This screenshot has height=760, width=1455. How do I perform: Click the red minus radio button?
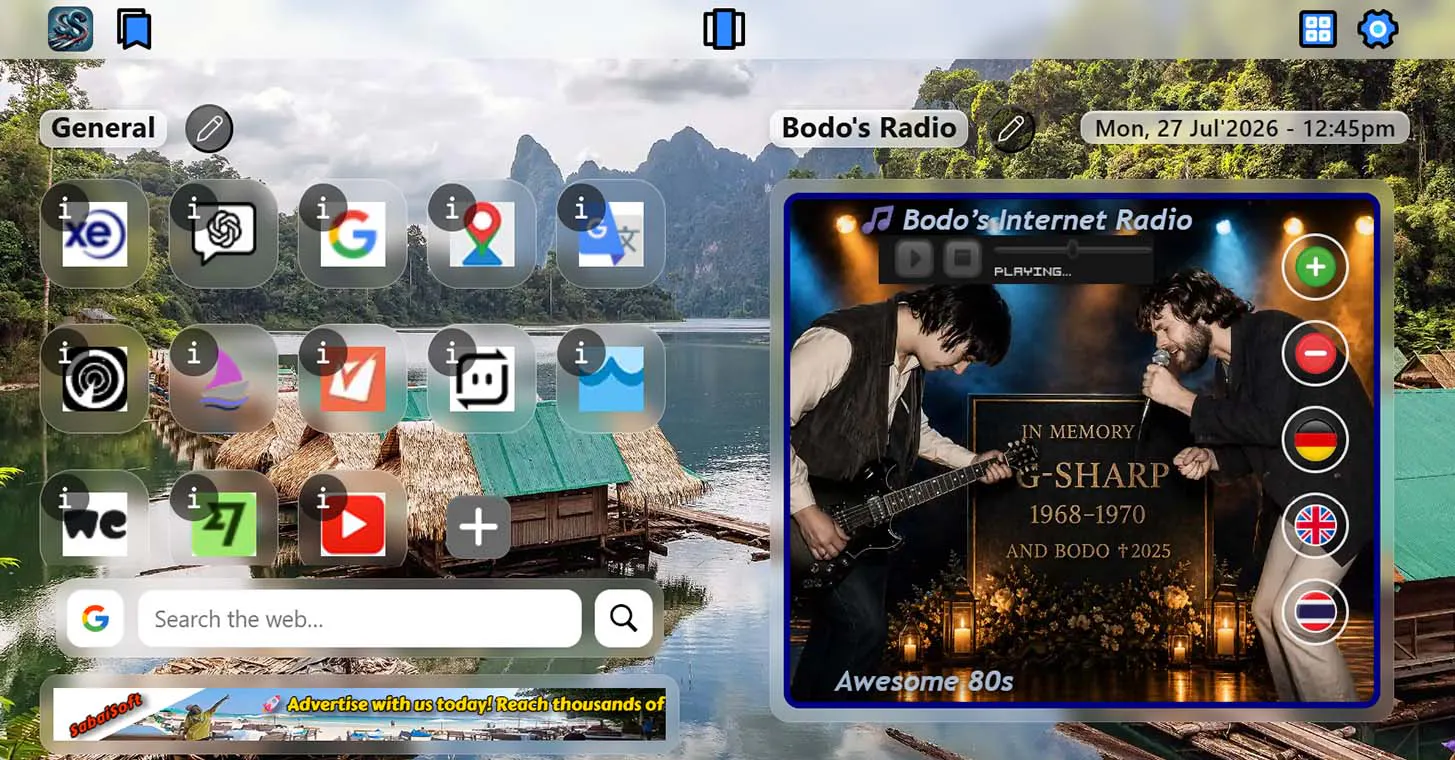click(1316, 353)
